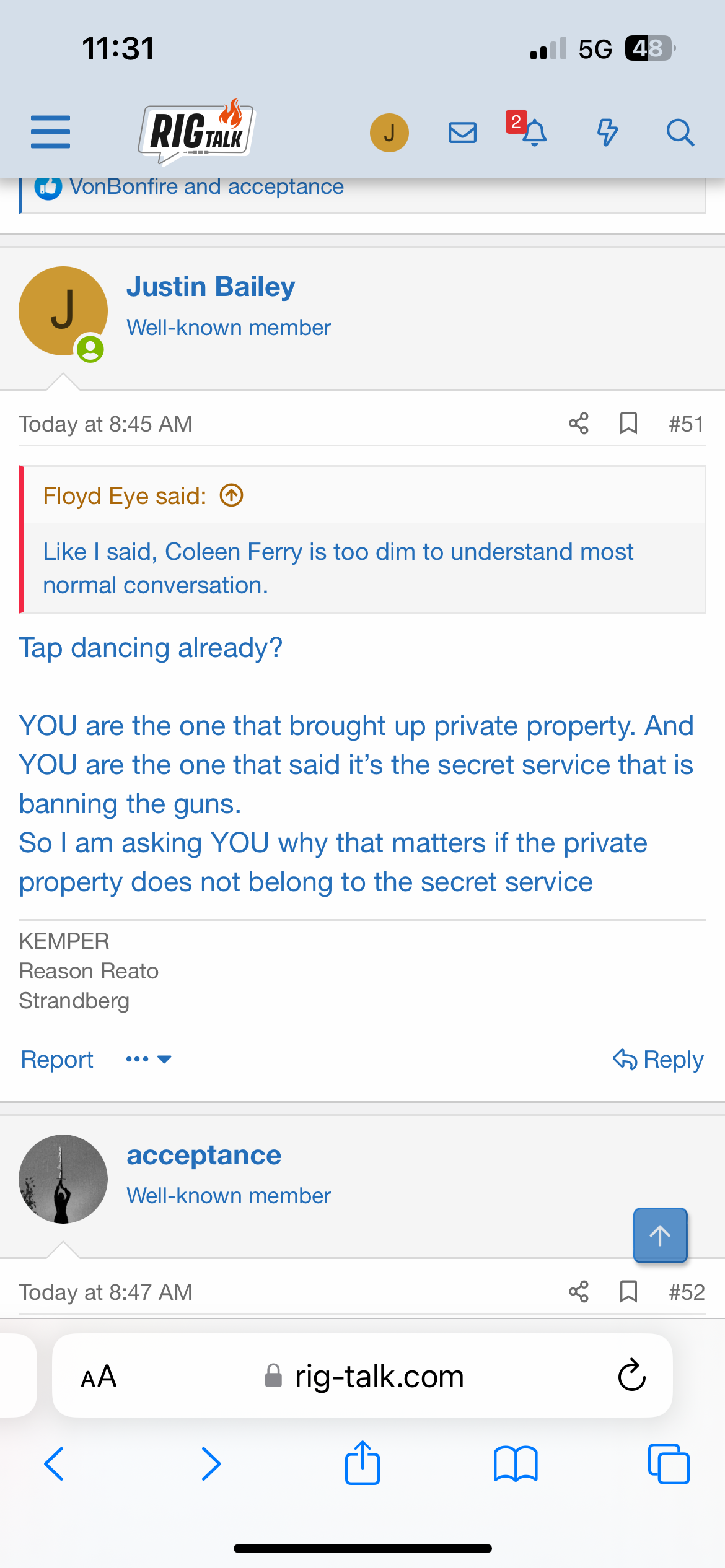This screenshot has height=1568, width=725.
Task: Bookmark post #52
Action: point(628,1292)
